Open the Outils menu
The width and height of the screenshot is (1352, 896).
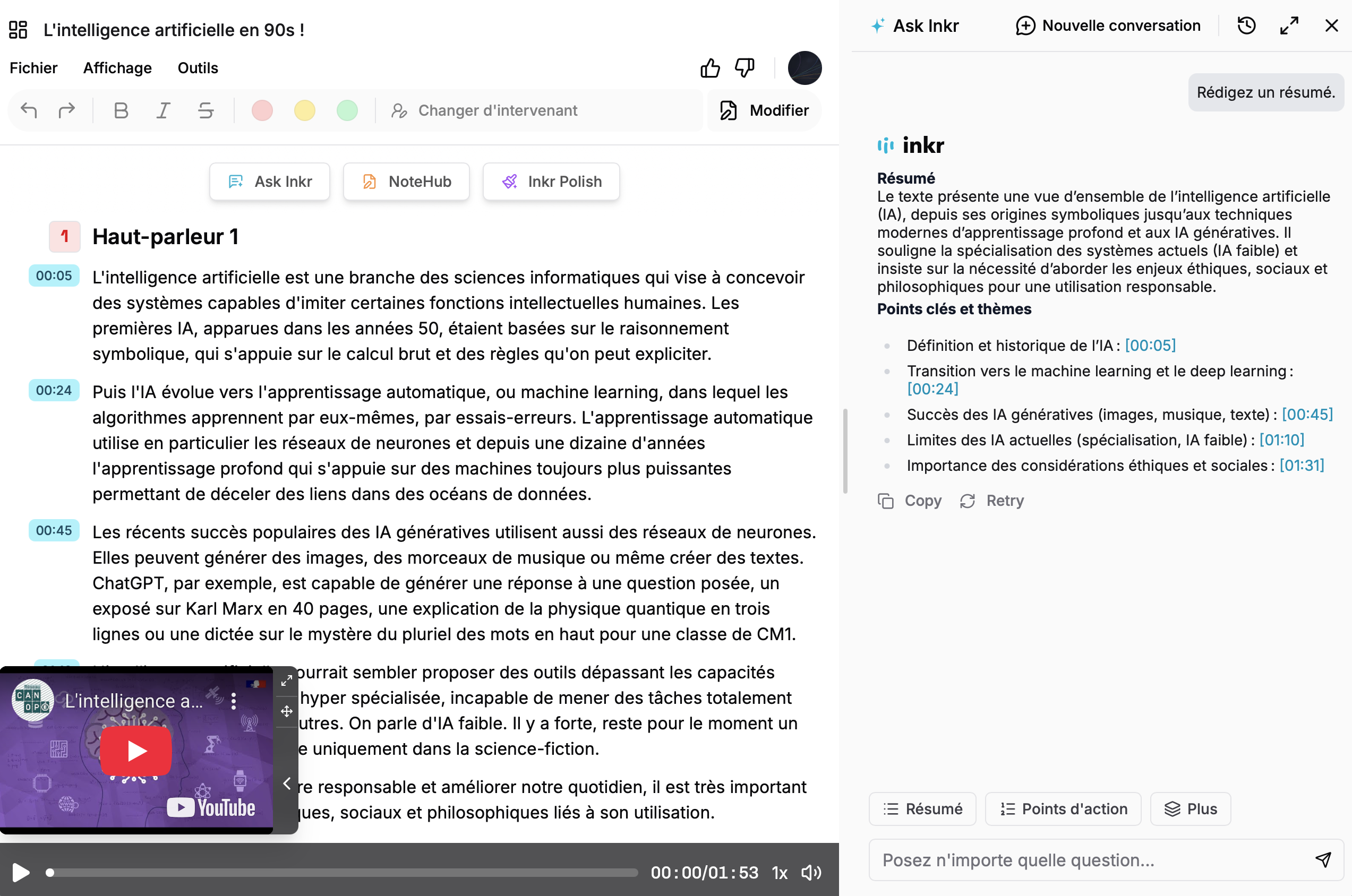click(198, 68)
